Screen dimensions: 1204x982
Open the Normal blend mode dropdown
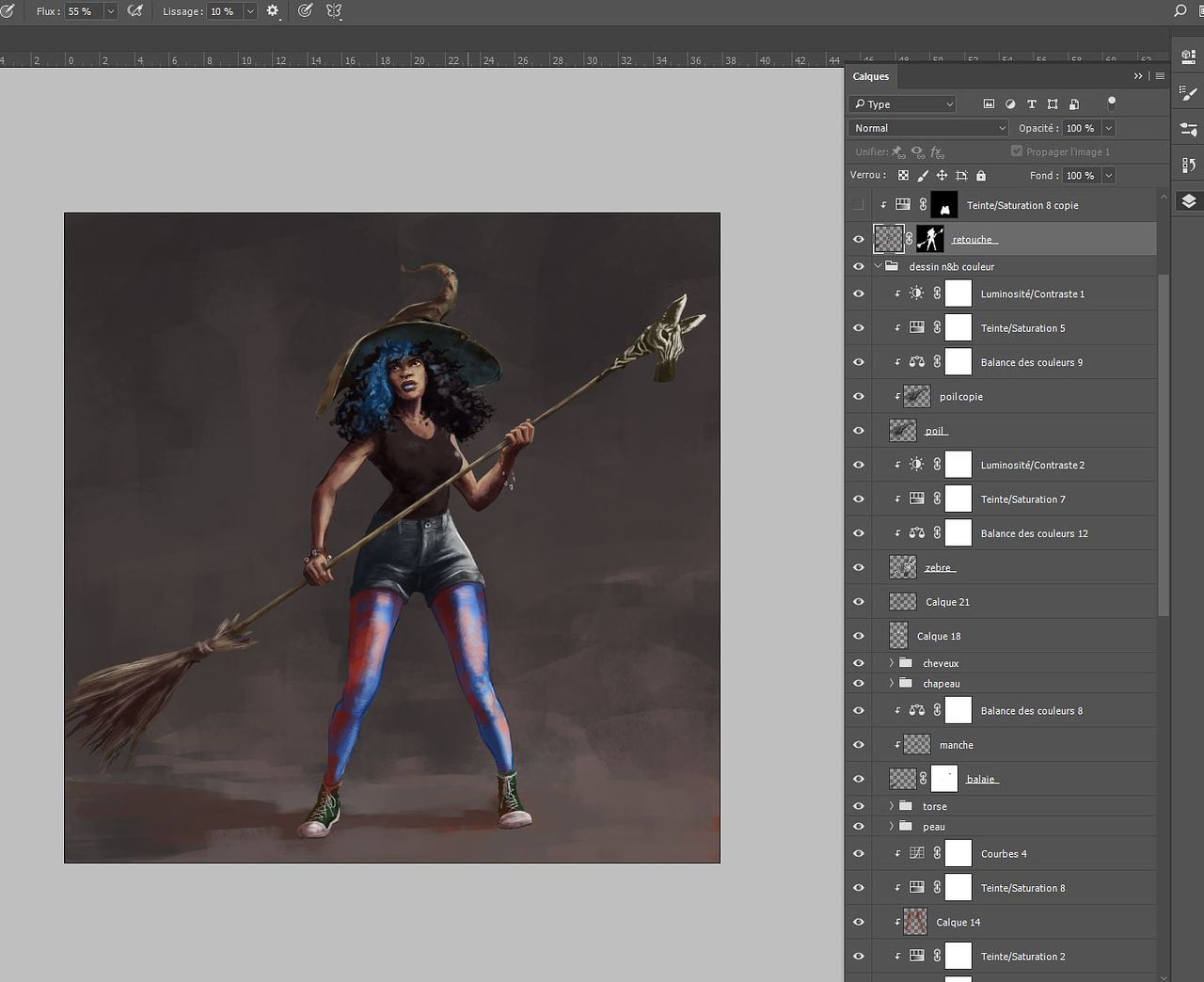tap(927, 128)
